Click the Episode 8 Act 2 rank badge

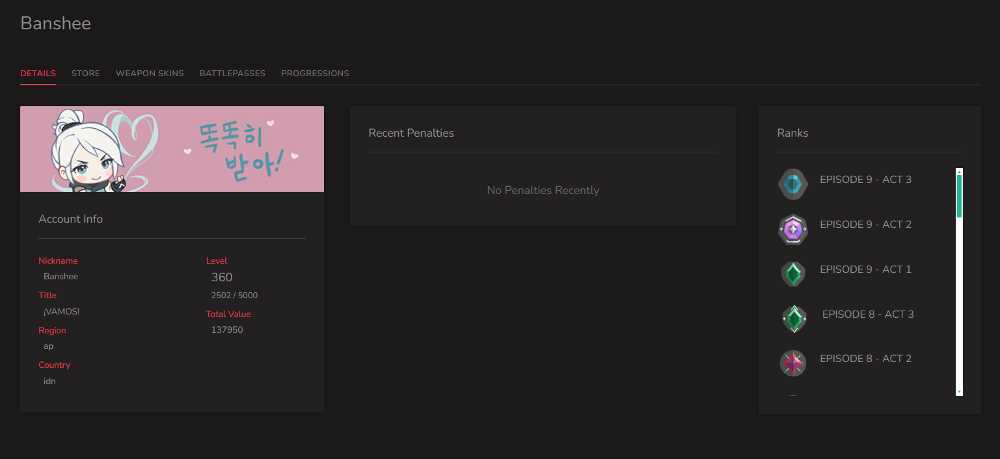tap(793, 363)
